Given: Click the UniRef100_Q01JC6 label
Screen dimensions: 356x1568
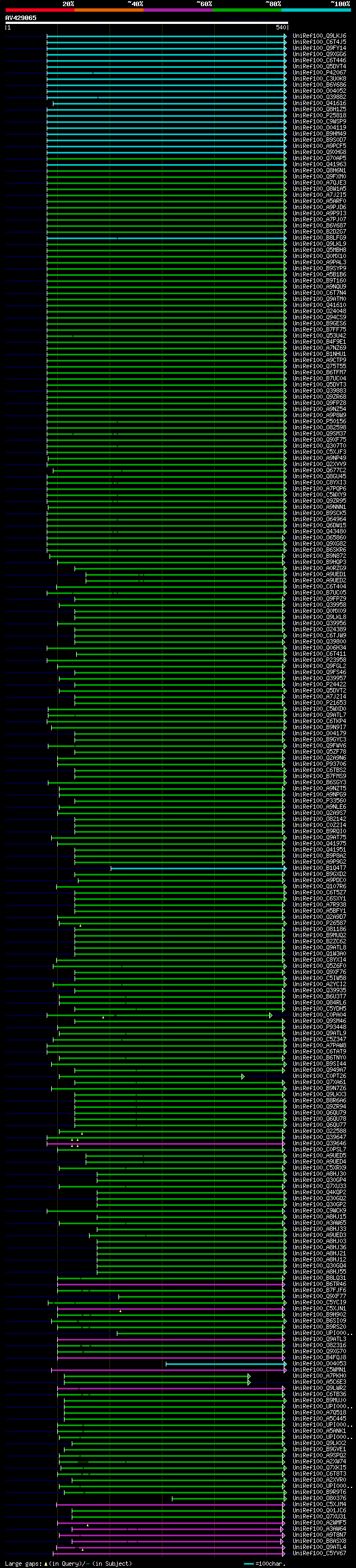Looking at the screenshot, I should 319,1510.
